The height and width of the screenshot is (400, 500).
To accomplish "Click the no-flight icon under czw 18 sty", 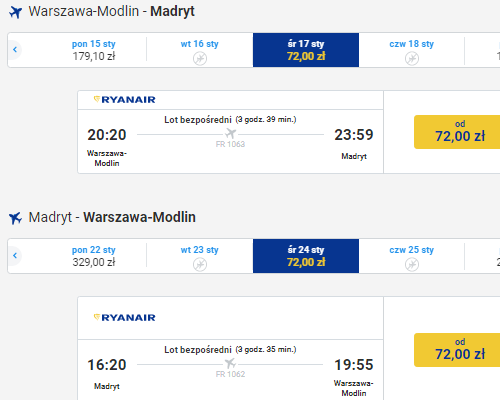I will pos(412,59).
